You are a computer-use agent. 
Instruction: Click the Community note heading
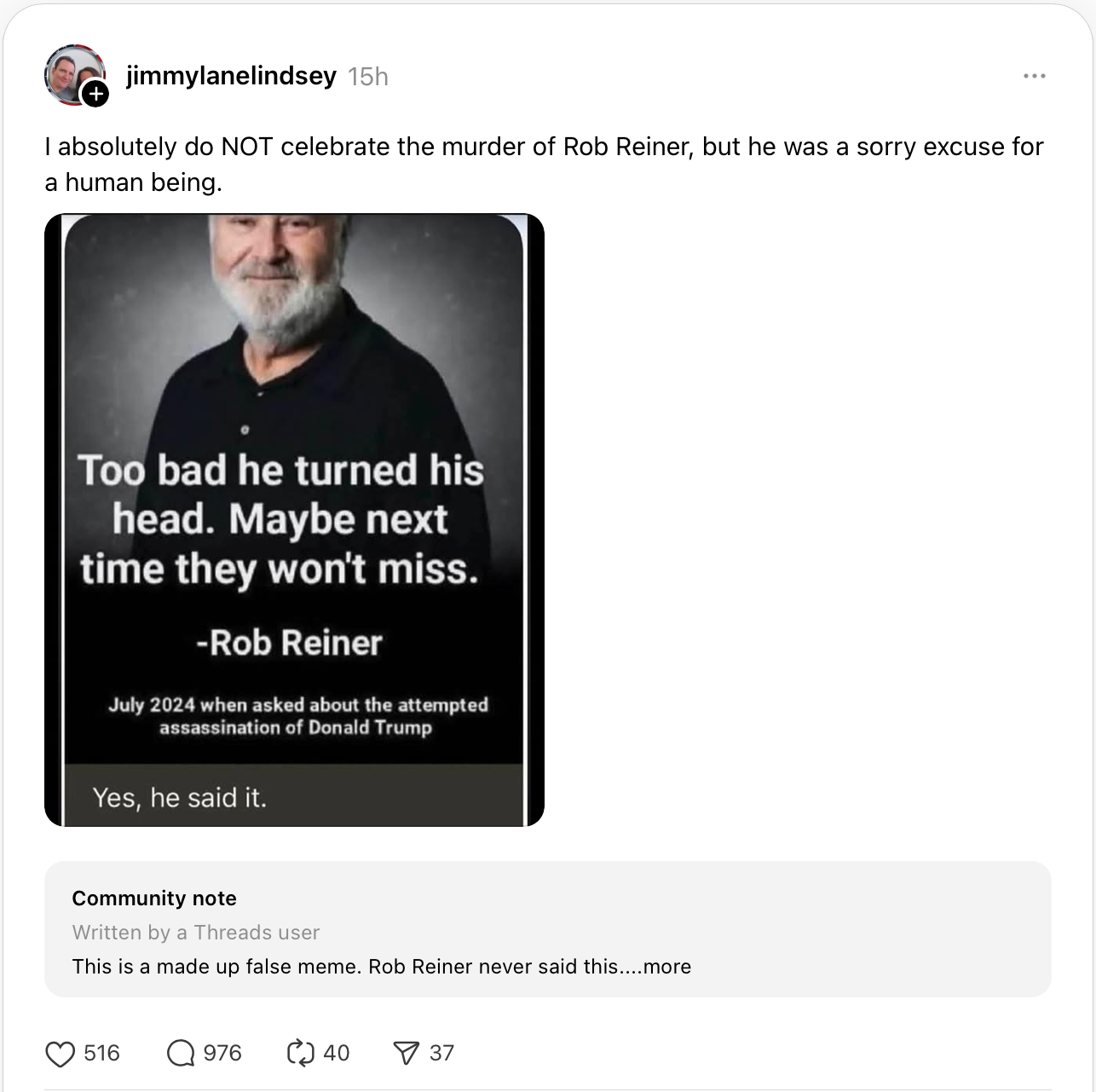pyautogui.click(x=154, y=898)
